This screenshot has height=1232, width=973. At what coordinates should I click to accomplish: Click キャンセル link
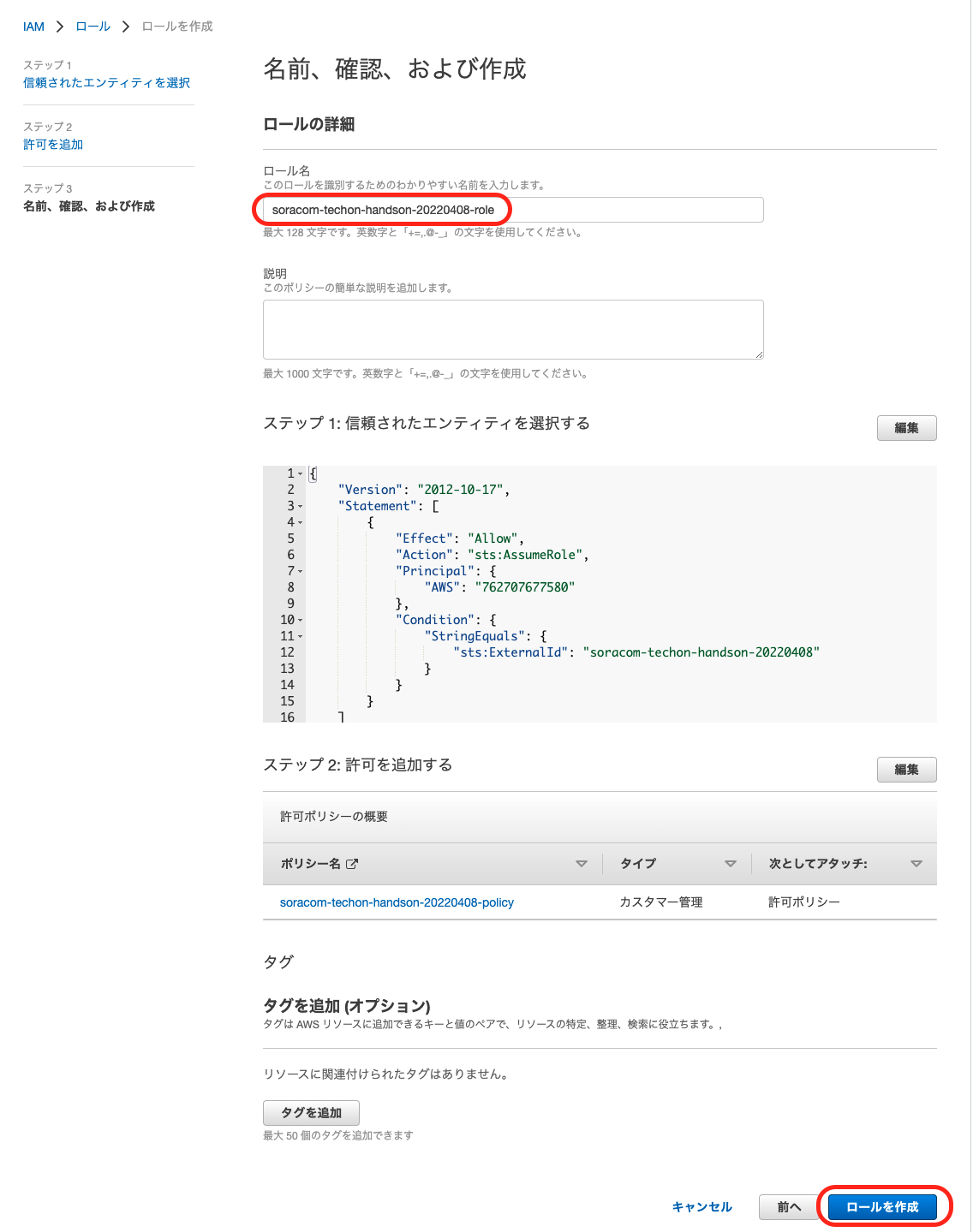[702, 1207]
